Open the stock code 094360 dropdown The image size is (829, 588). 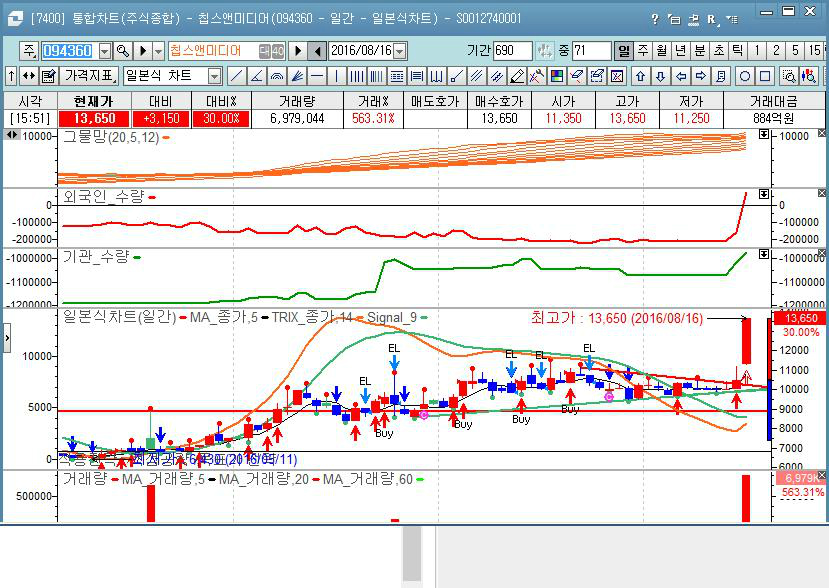click(102, 51)
